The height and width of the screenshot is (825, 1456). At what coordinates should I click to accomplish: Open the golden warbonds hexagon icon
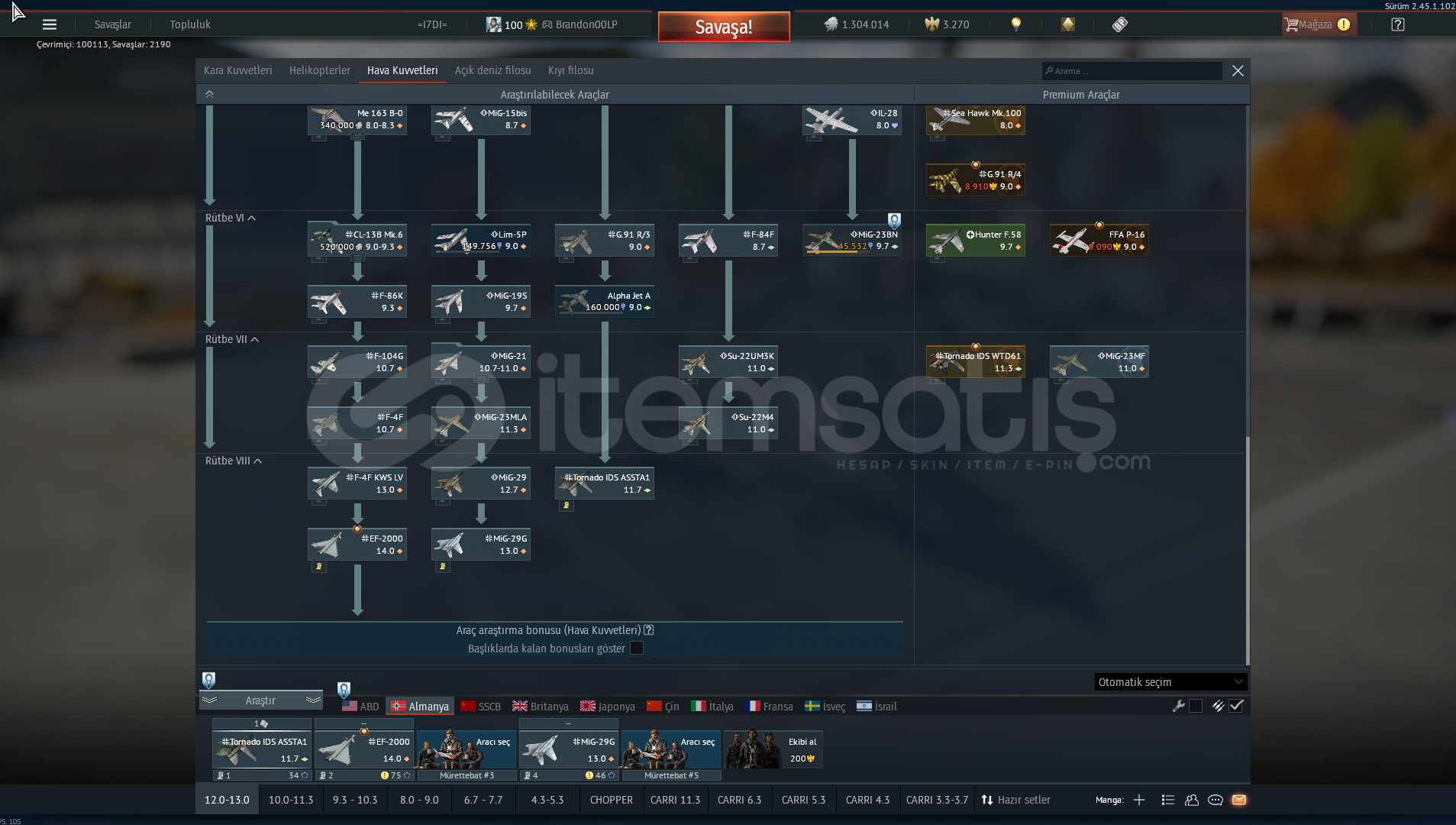tap(1067, 24)
